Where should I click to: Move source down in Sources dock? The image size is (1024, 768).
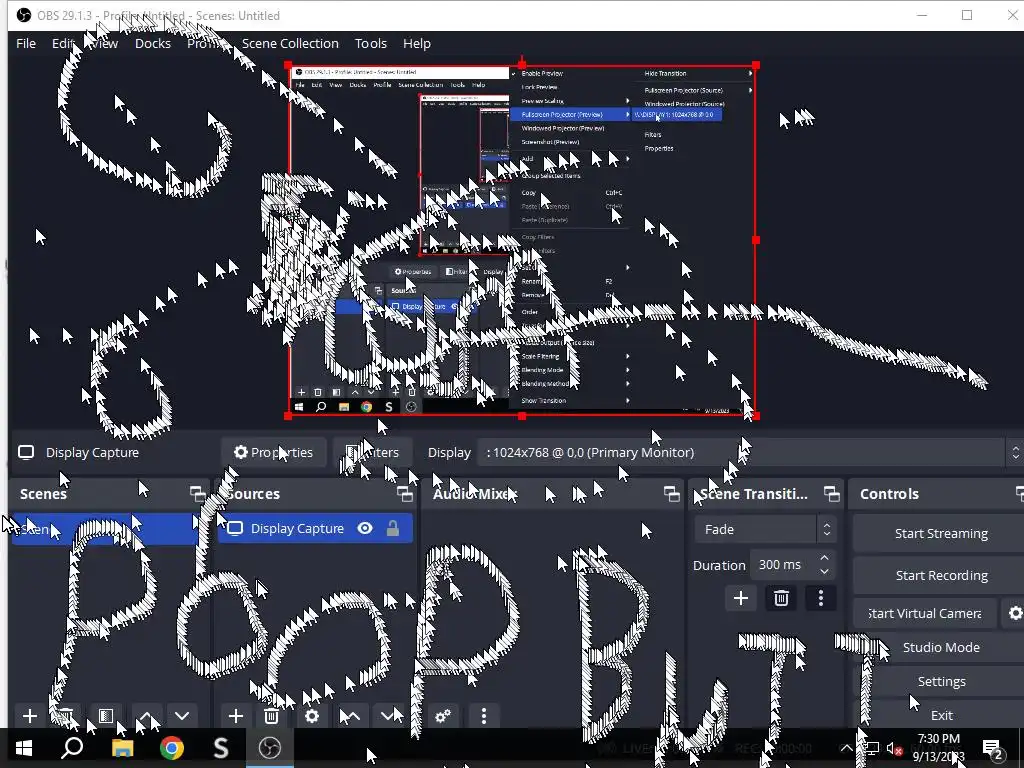(390, 716)
